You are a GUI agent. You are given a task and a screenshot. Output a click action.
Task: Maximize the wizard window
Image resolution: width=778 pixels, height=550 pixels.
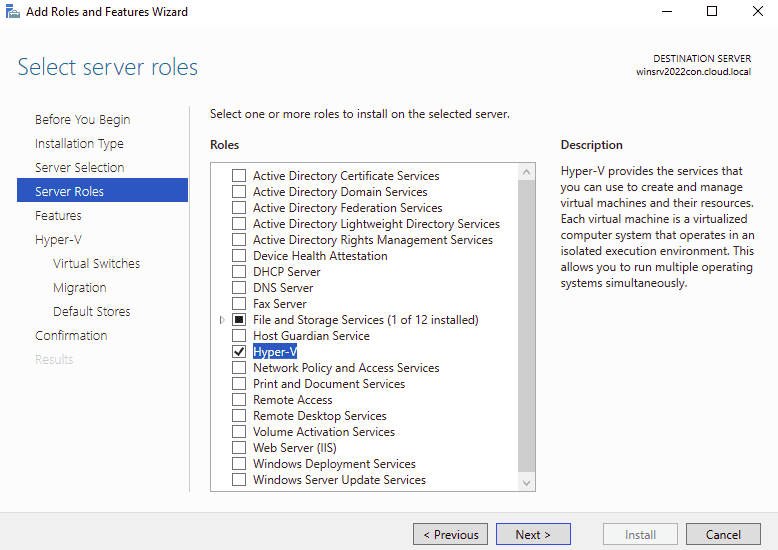712,12
